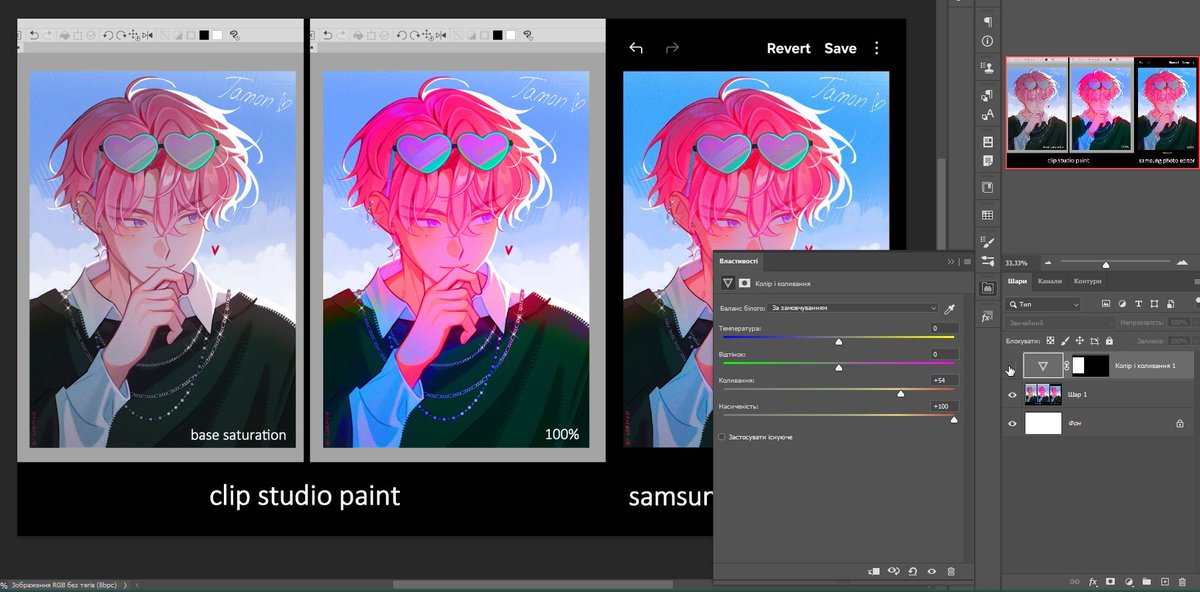The width and height of the screenshot is (1200, 592).
Task: Toggle lock transparent pixels
Action: tap(1050, 341)
